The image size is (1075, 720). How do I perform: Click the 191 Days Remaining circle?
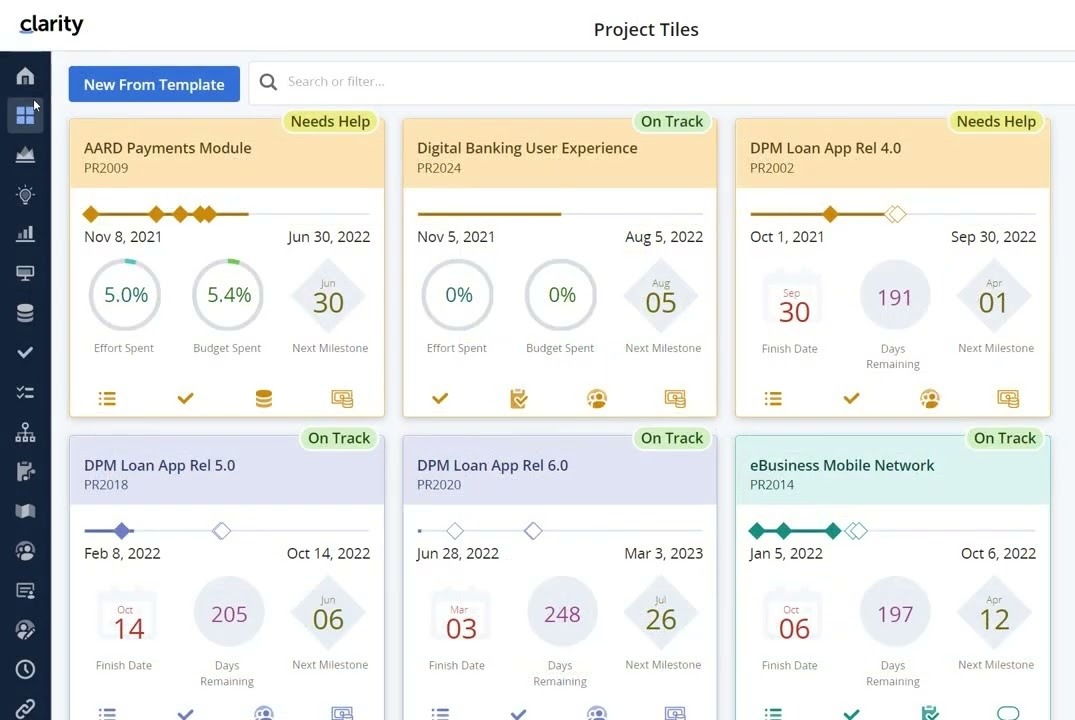click(x=895, y=296)
